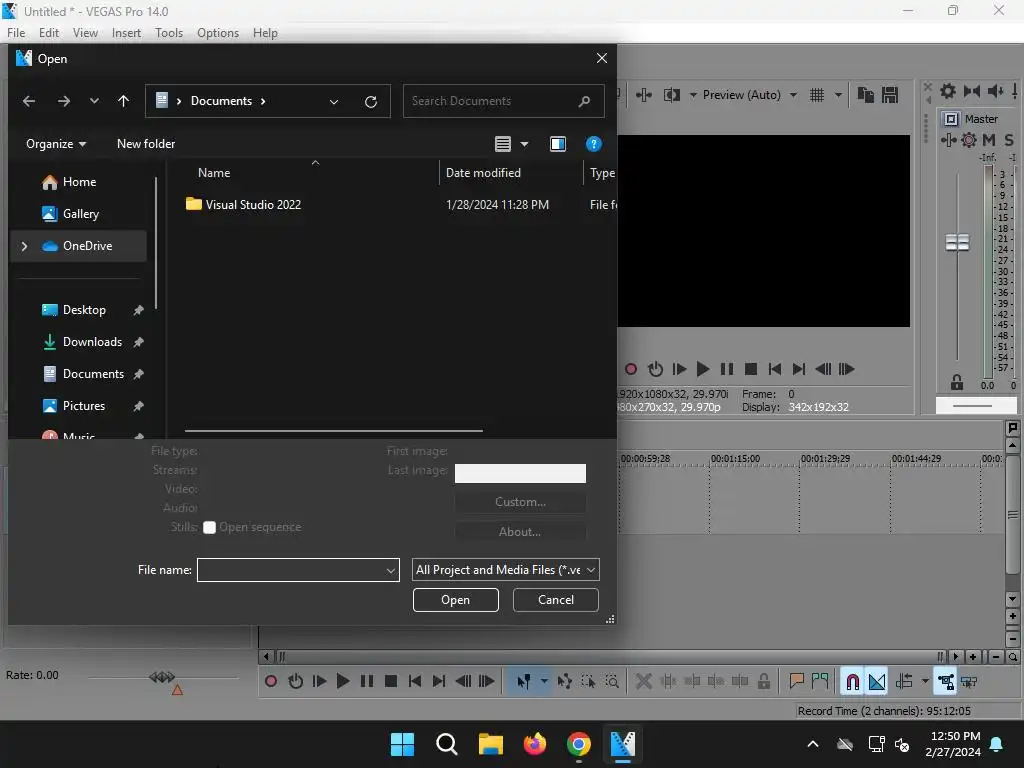Click the Search Documents field

[x=503, y=101]
